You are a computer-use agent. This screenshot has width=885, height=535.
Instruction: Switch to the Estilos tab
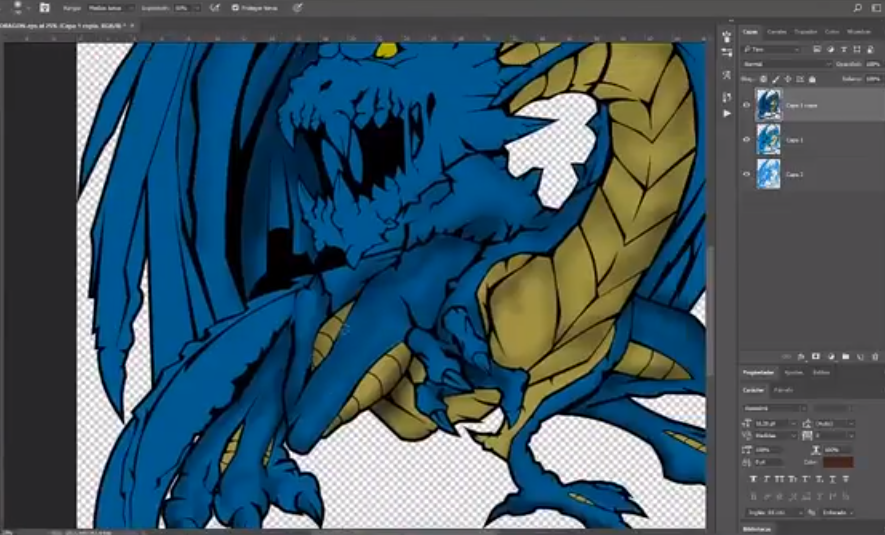click(x=821, y=372)
